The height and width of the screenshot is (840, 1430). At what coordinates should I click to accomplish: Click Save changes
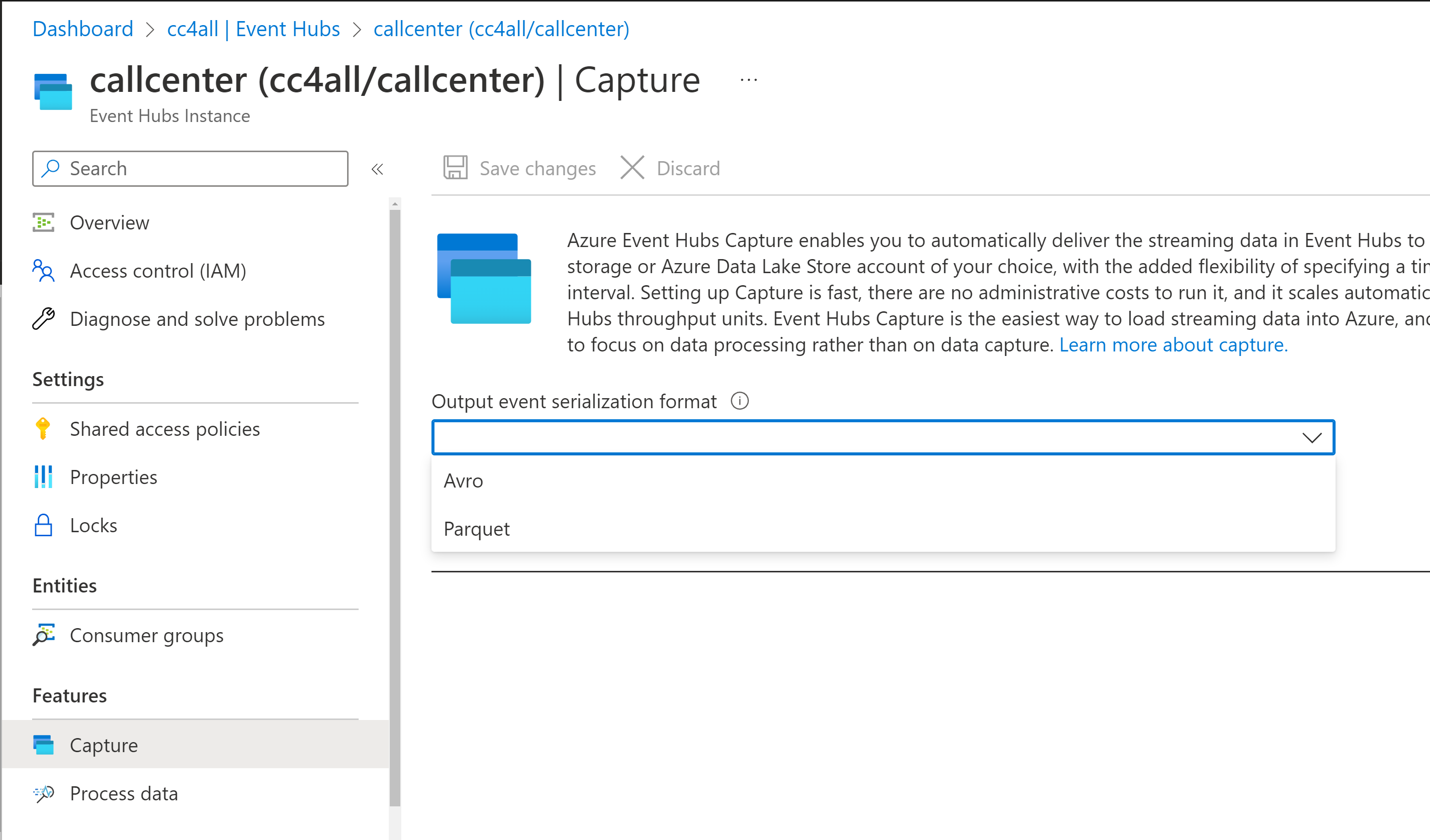[x=519, y=168]
